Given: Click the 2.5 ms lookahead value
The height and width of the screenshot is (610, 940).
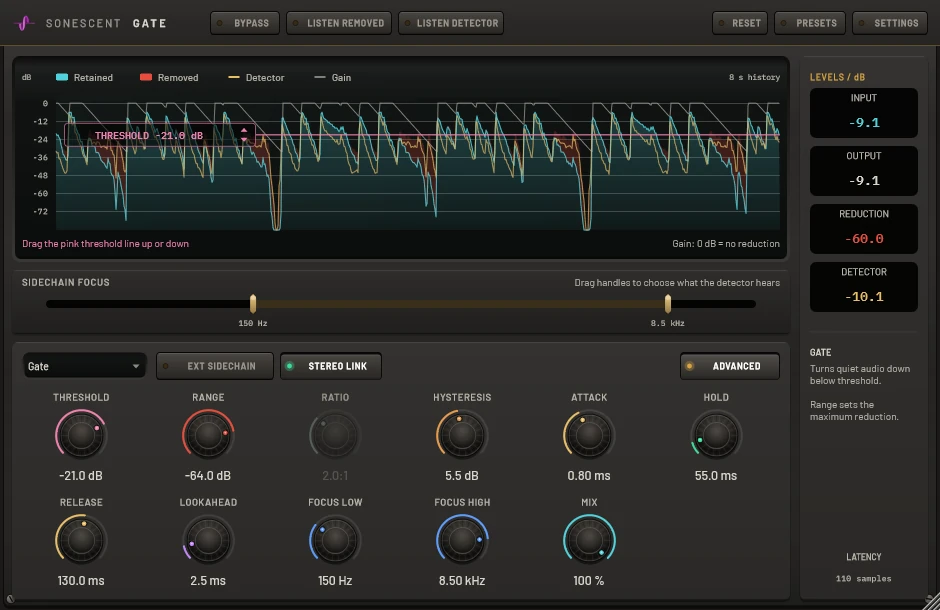Looking at the screenshot, I should [x=208, y=581].
